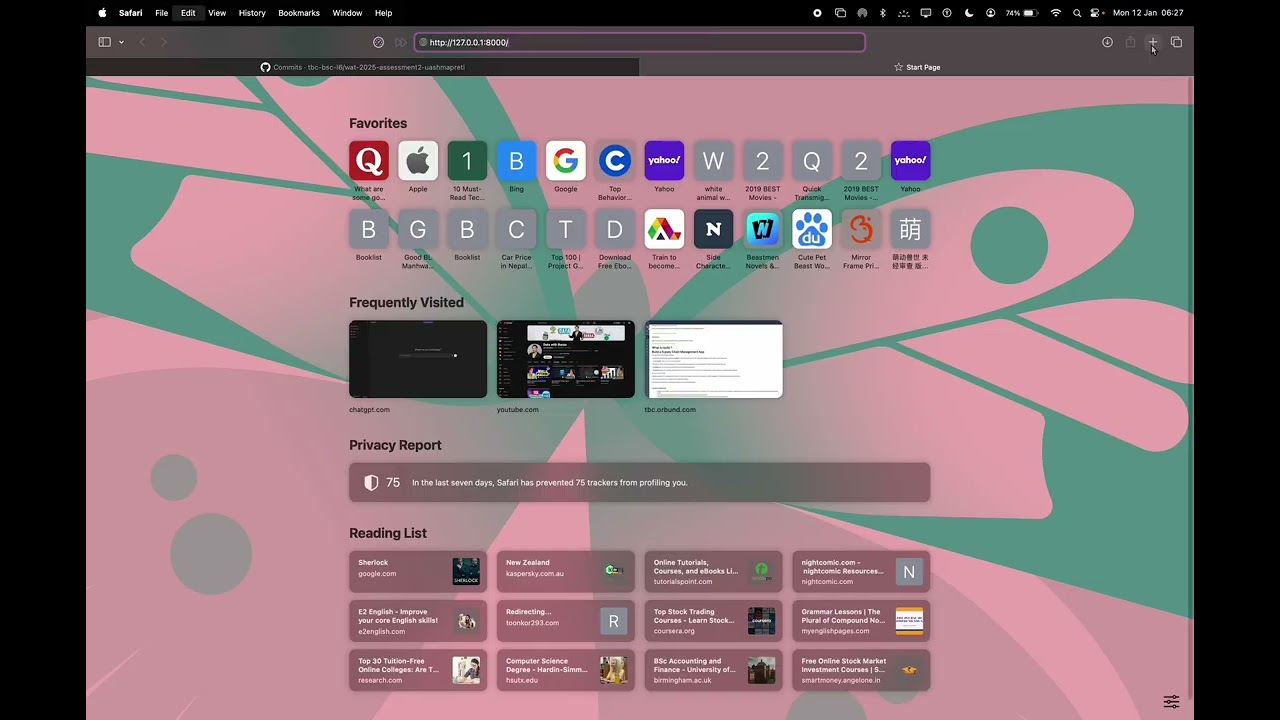
Task: Open the Top 30 Tuition-Free Colleges item
Action: (x=418, y=670)
